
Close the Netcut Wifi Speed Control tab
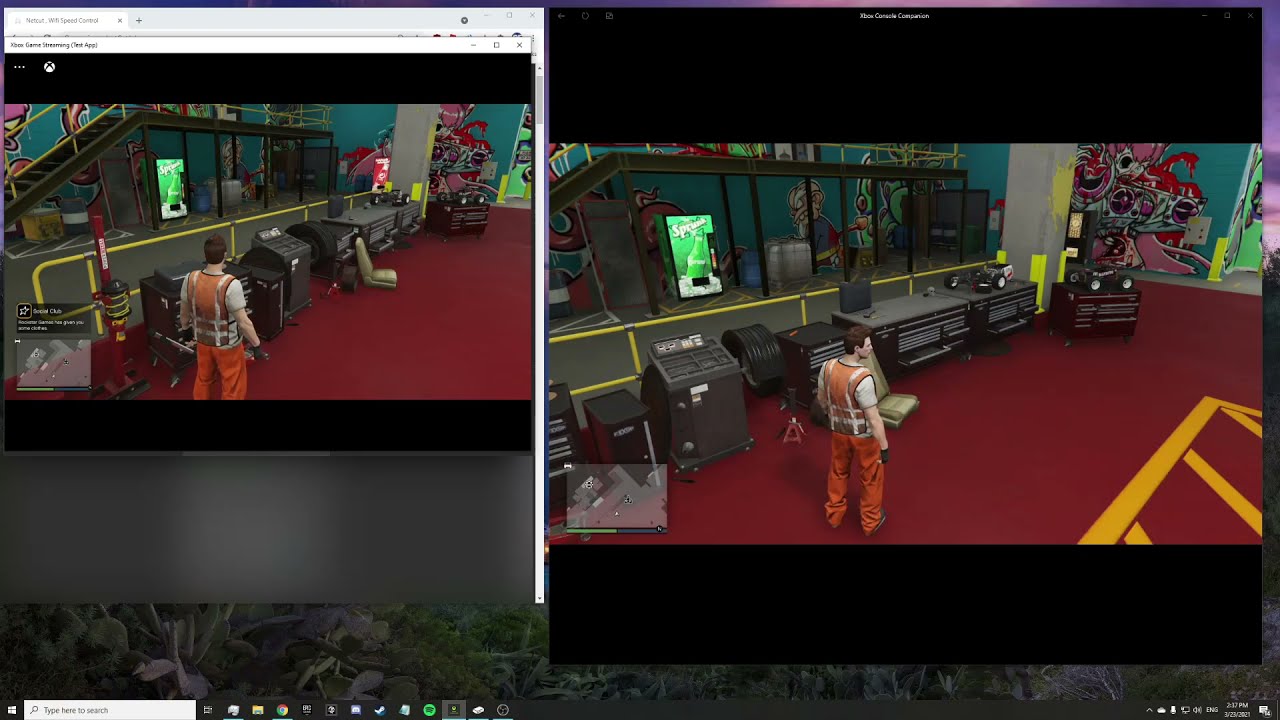coord(120,20)
